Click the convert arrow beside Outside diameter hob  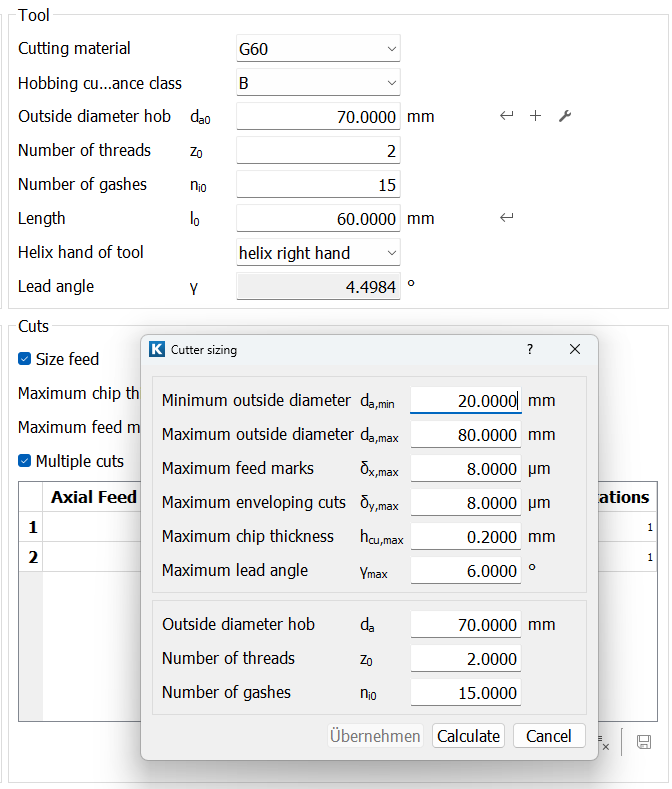pyautogui.click(x=507, y=117)
